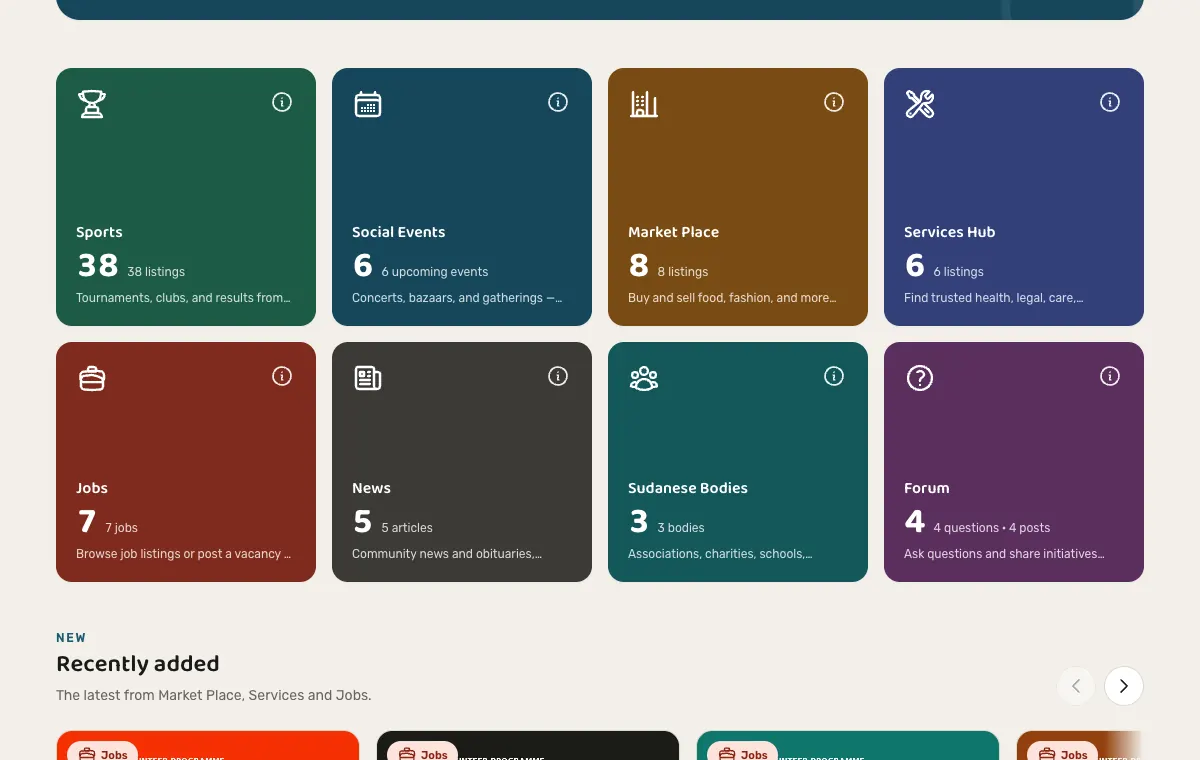
Task: View info for Sudanese Bodies card
Action: pyautogui.click(x=834, y=376)
